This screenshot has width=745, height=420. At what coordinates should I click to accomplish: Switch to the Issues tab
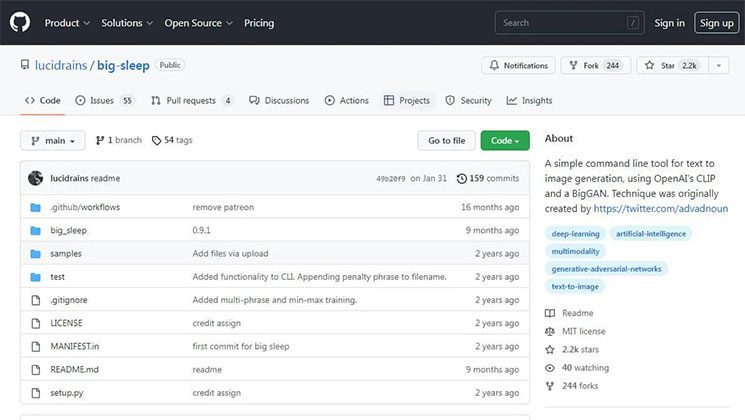tap(105, 100)
